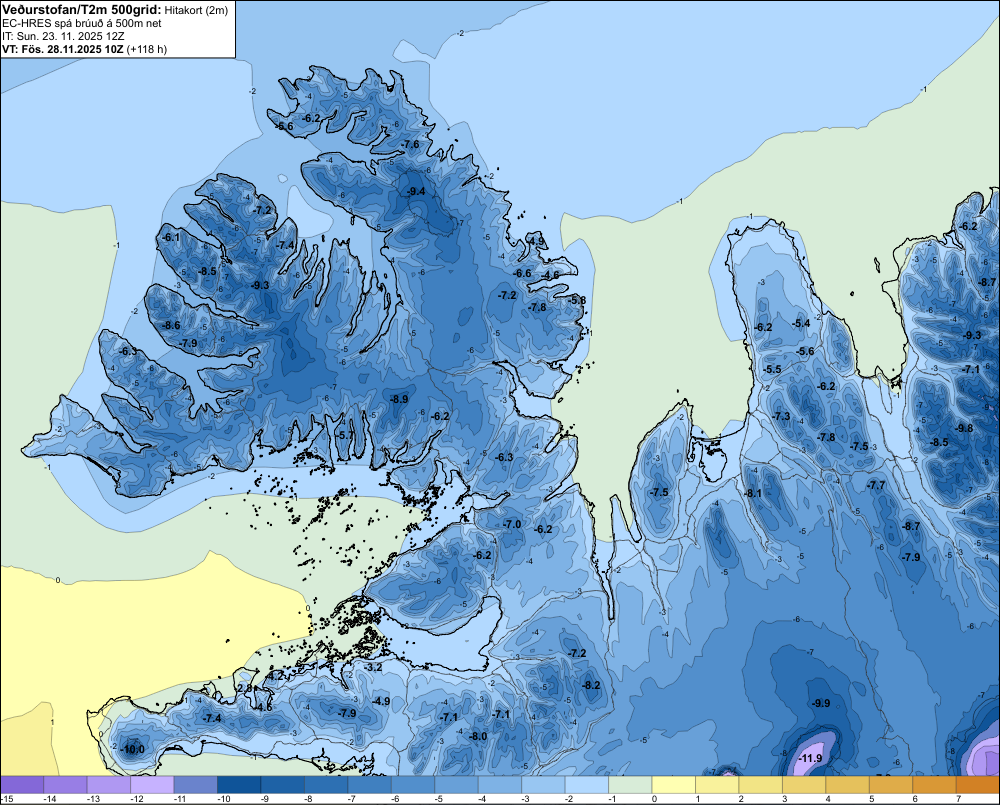This screenshot has height=805, width=1000.
Task: Click the -3.2 temperature label
Action: (x=374, y=667)
